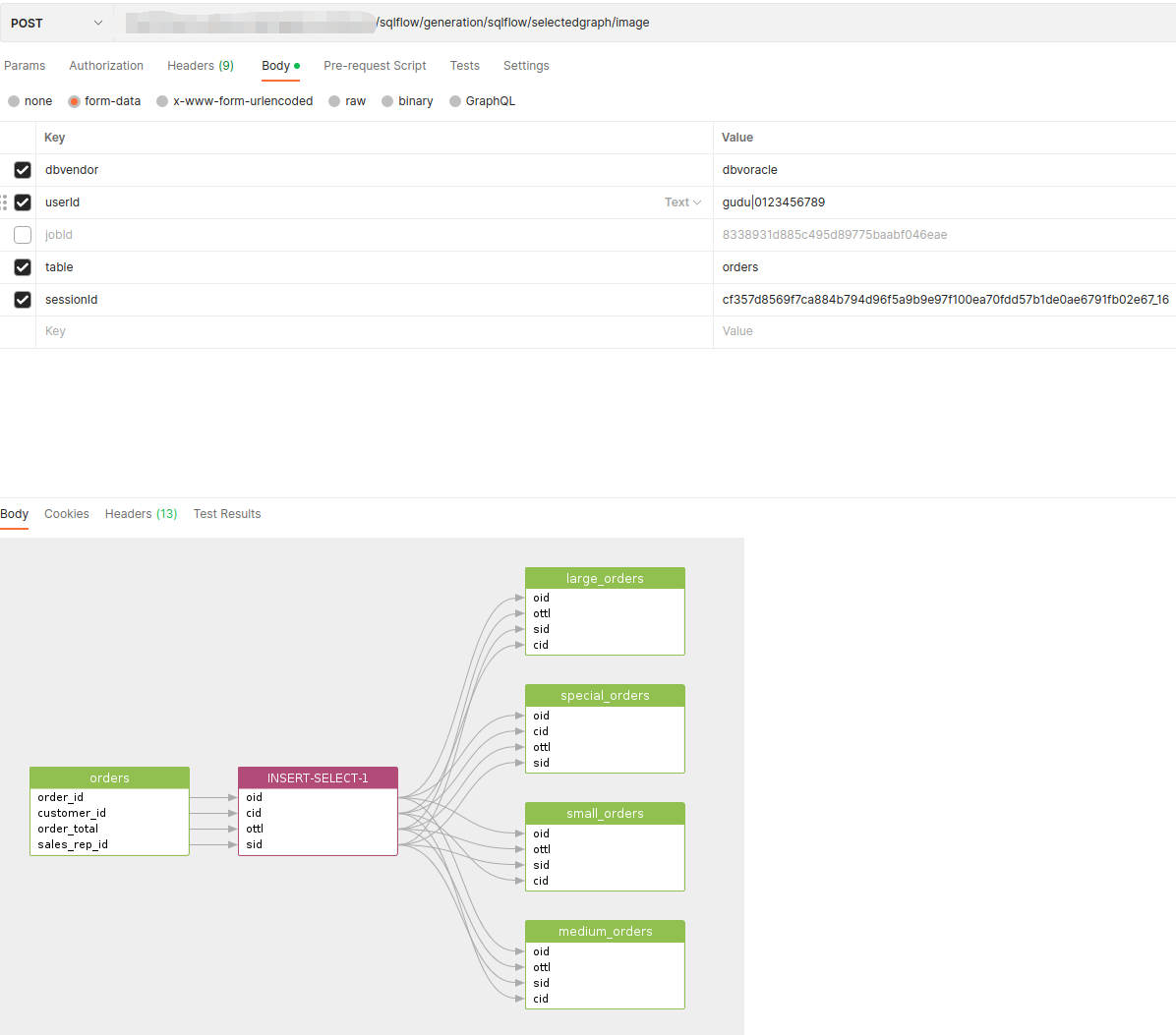Select the none body option
Viewport: 1176px width, 1035px height.
[x=14, y=101]
